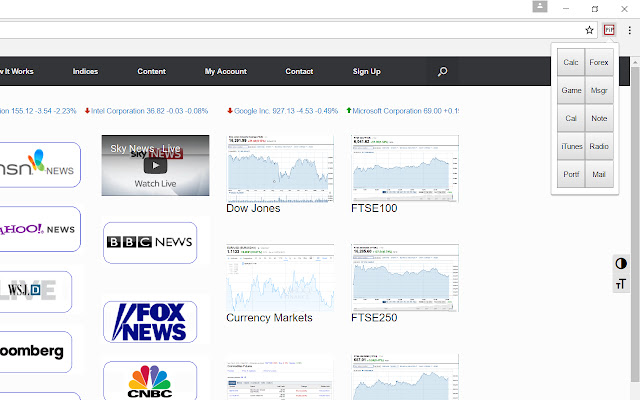640x400 pixels.
Task: Click the text size icon
Action: pos(621,284)
